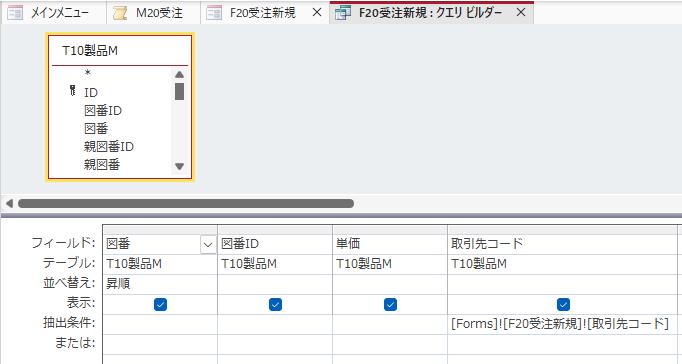
Task: Click the field list vertical scroll thumb
Action: (x=179, y=91)
